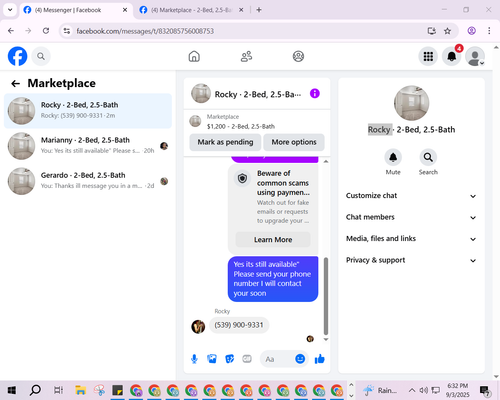The image size is (500, 400).
Task: Click the shield icon in scam warning
Action: click(242, 178)
